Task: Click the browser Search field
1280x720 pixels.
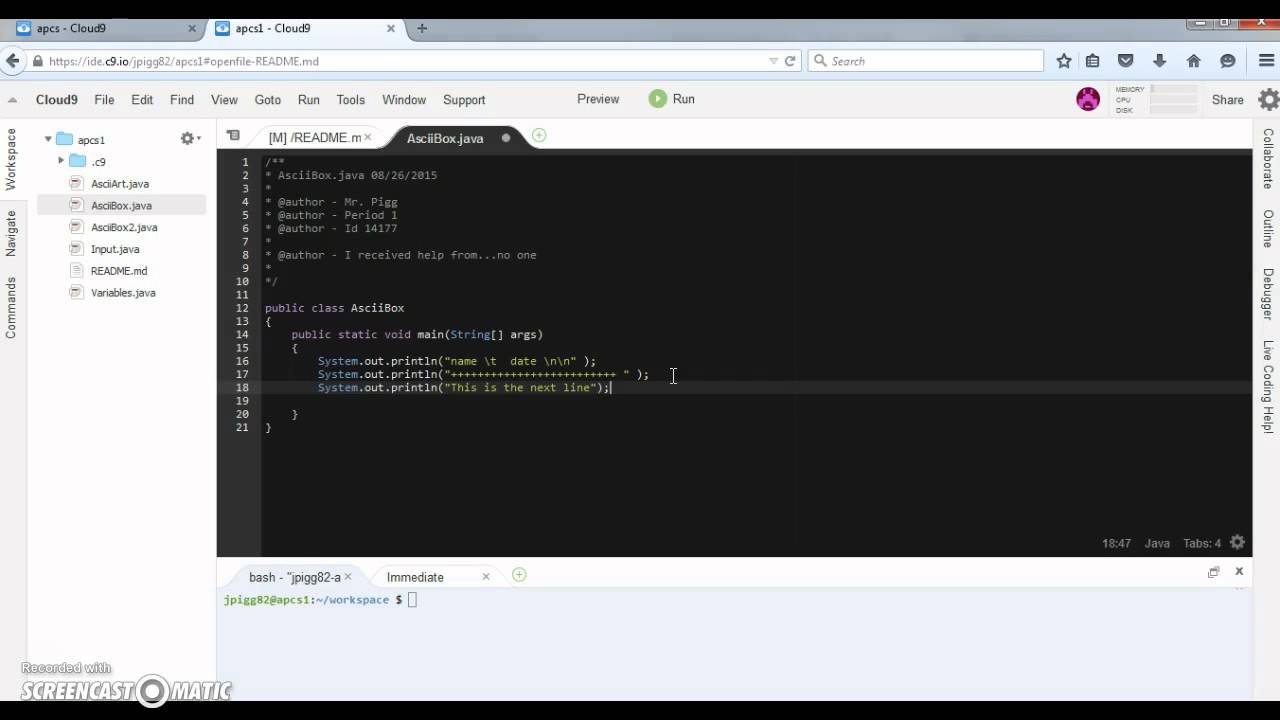Action: click(925, 61)
